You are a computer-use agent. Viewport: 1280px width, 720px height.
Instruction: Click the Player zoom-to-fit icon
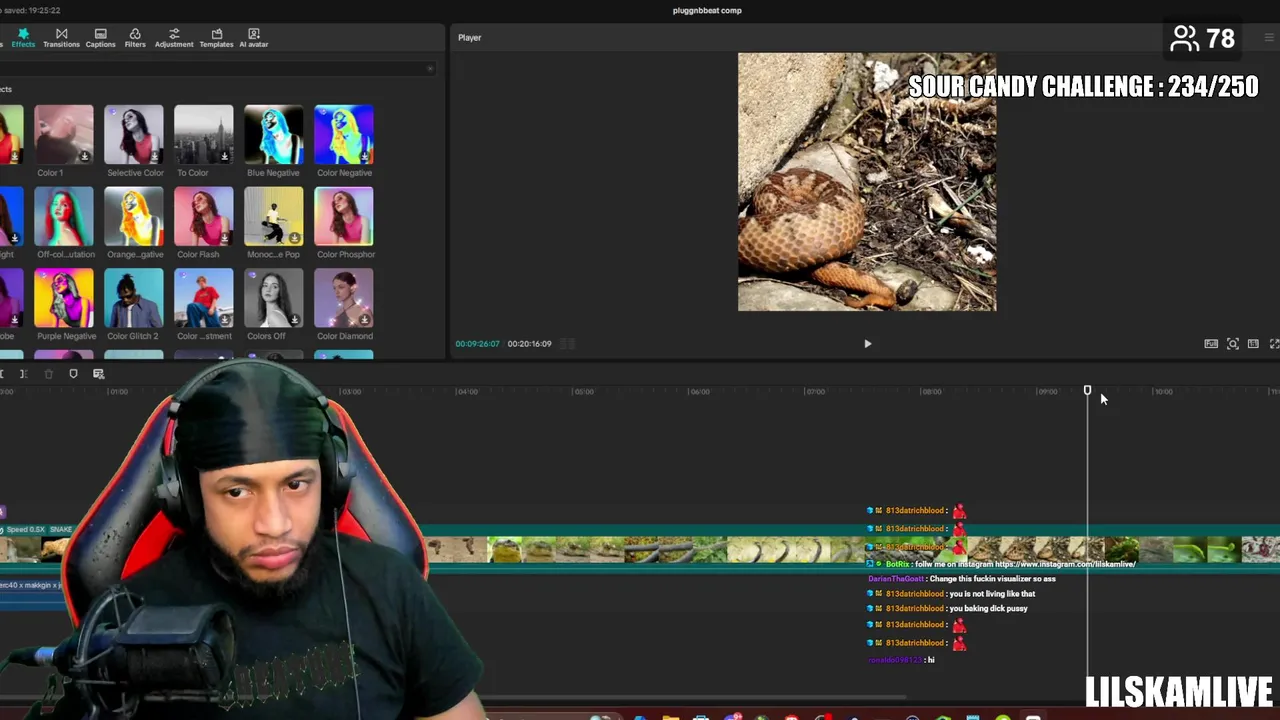point(1233,344)
